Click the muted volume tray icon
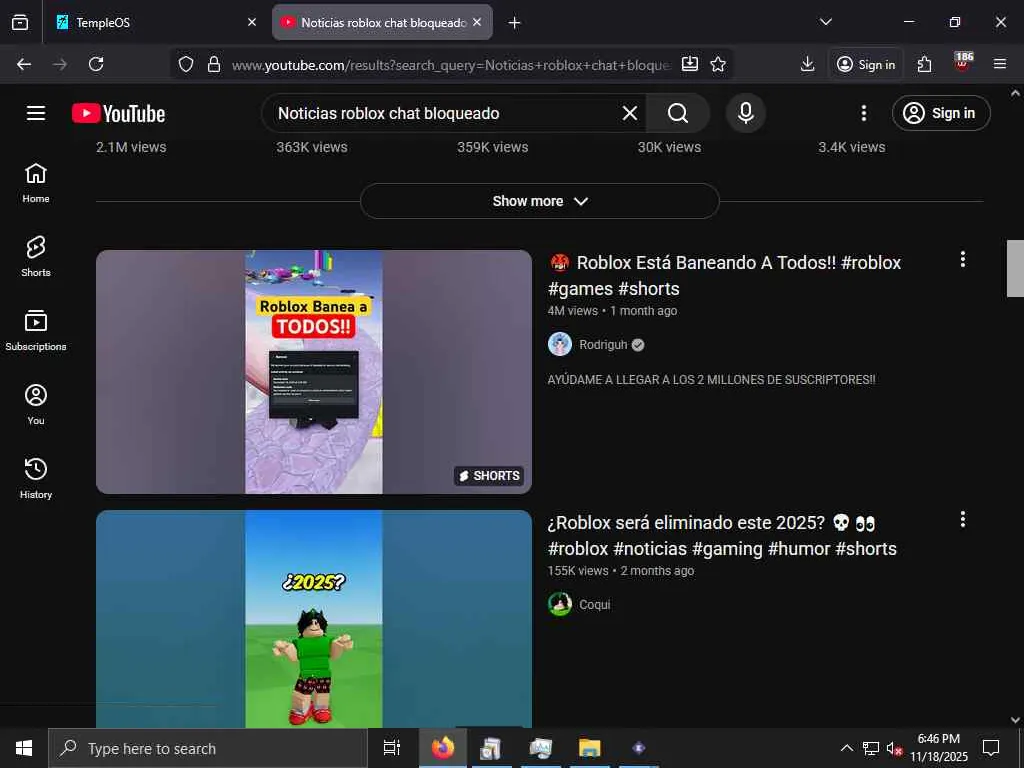This screenshot has height=768, width=1024. [894, 748]
